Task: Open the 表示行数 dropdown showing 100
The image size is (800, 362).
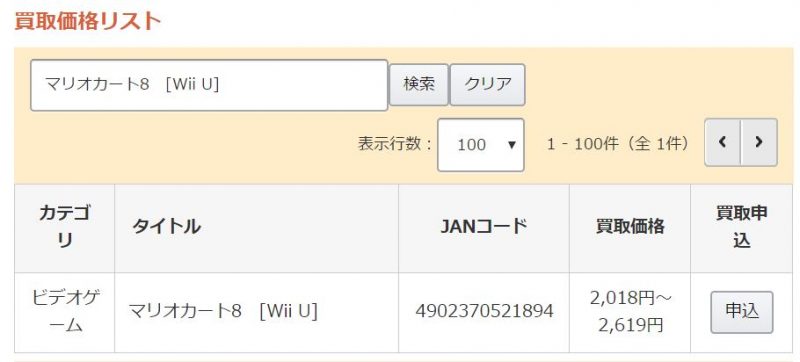Action: [x=481, y=145]
